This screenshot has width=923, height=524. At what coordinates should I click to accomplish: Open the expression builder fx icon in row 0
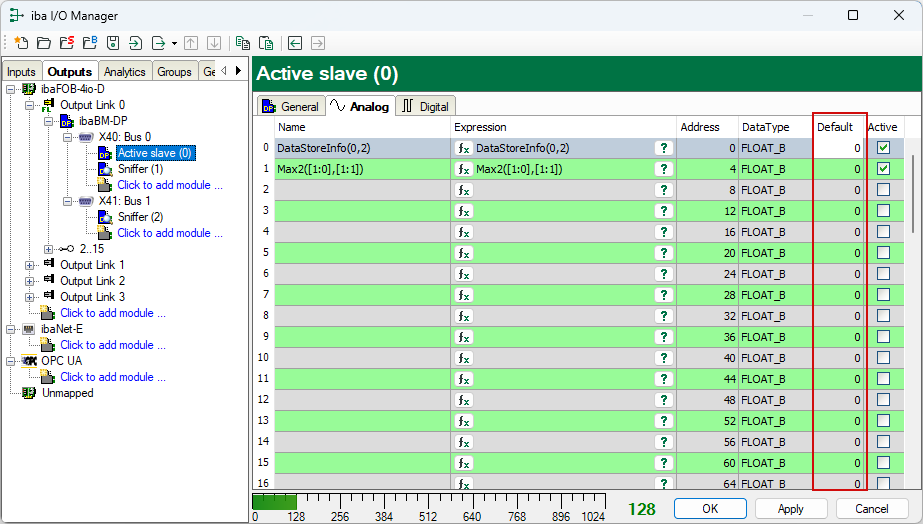click(x=464, y=148)
